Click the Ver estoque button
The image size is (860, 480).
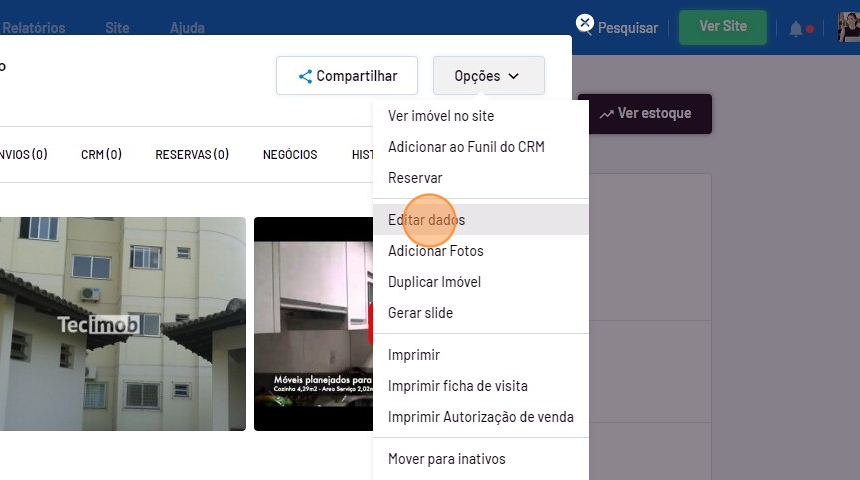pyautogui.click(x=645, y=114)
